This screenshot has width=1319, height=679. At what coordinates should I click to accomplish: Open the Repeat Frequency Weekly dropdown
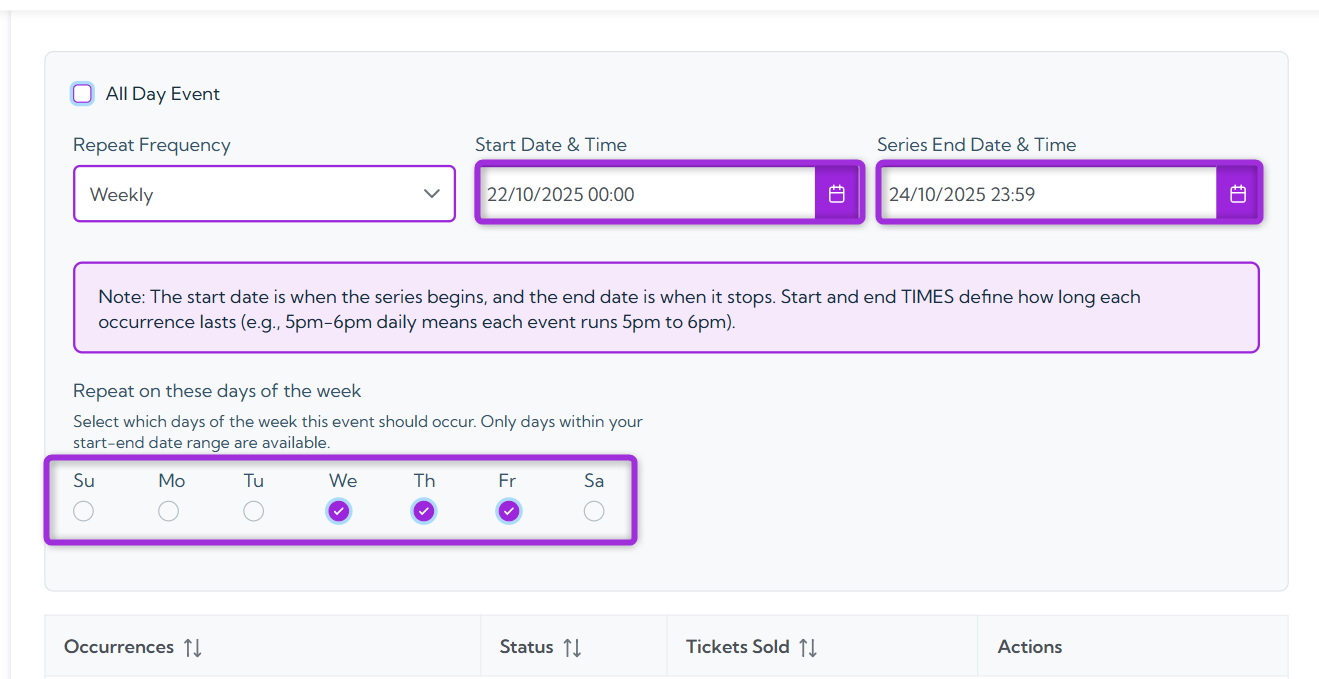pyautogui.click(x=250, y=194)
